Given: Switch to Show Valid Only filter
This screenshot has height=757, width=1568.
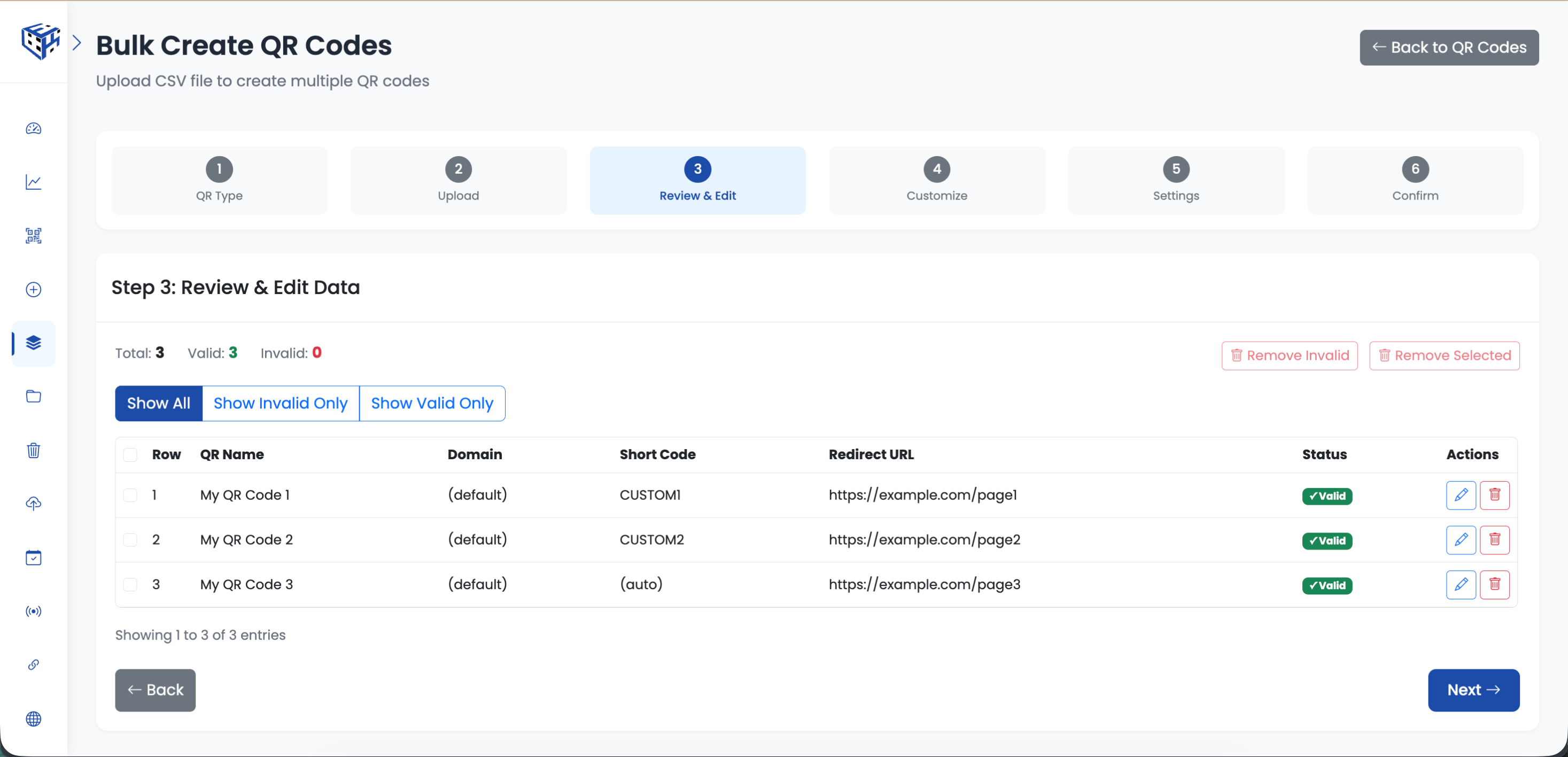Looking at the screenshot, I should pyautogui.click(x=432, y=403).
